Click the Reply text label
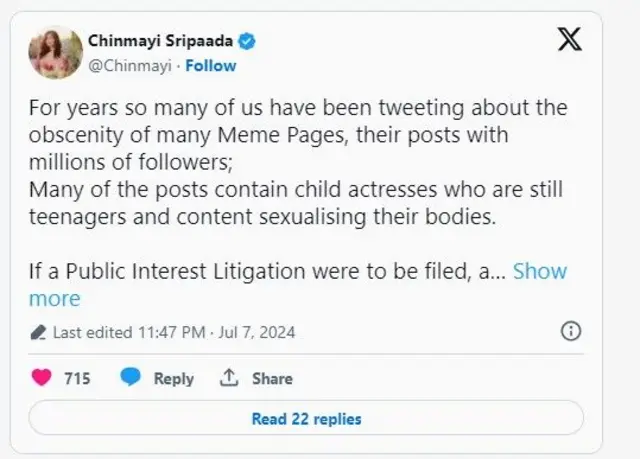The width and height of the screenshot is (640, 459). [173, 378]
